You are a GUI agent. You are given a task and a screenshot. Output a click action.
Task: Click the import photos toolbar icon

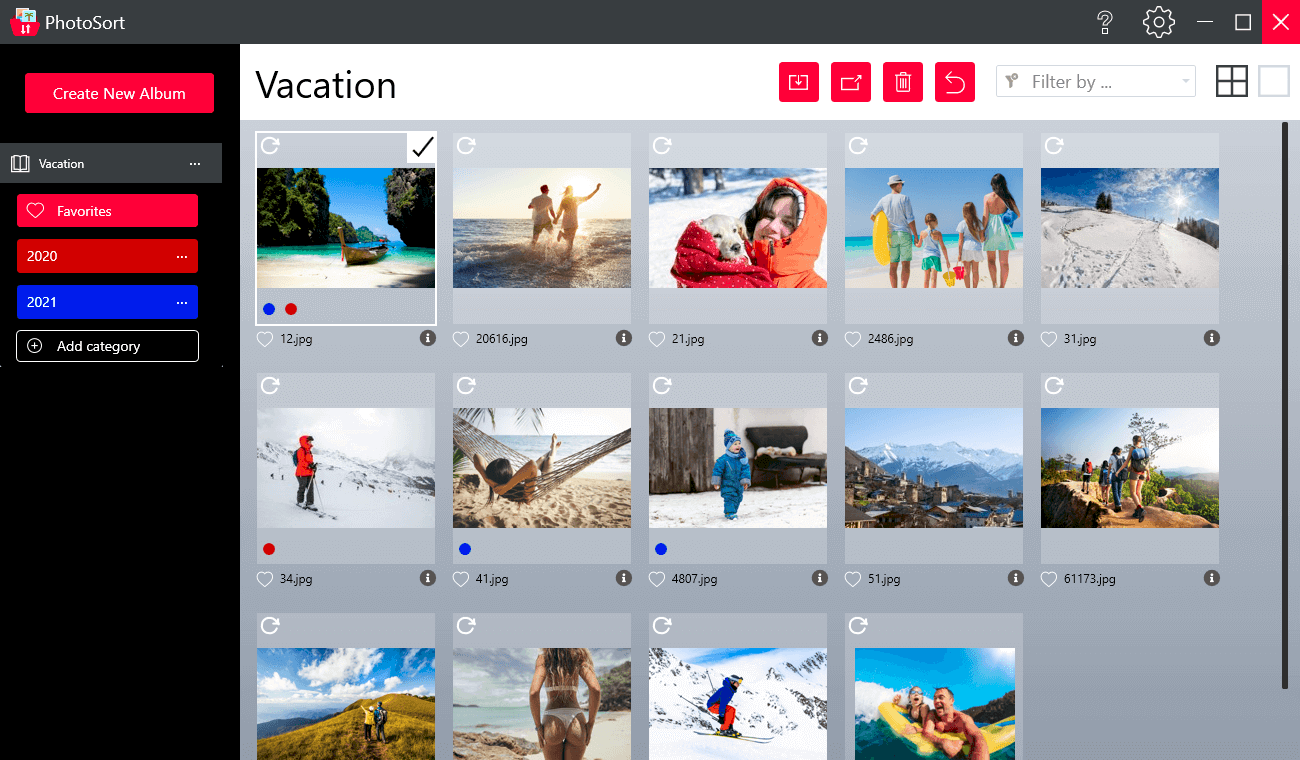click(798, 82)
